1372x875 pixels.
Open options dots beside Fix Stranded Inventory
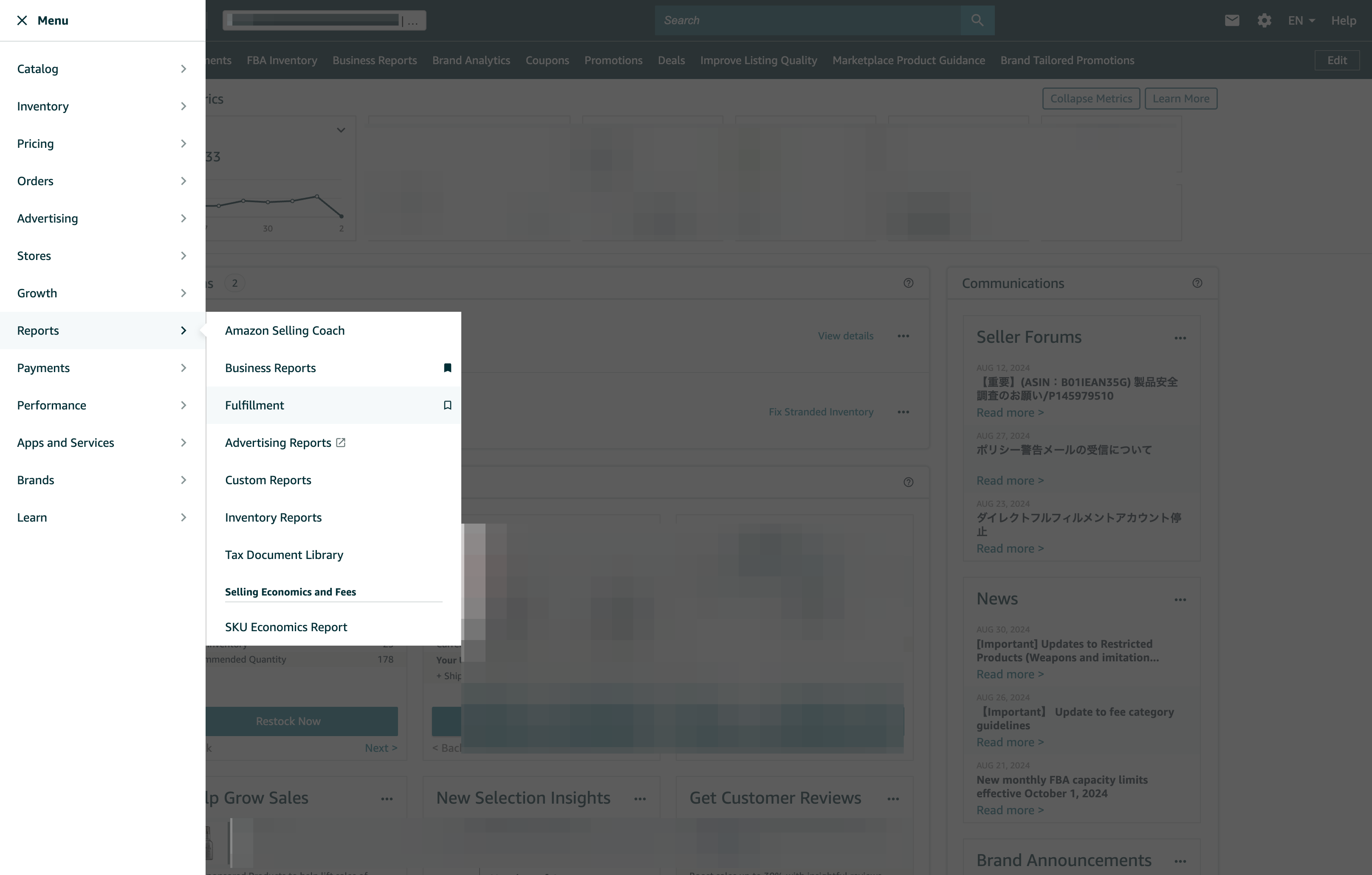pos(903,412)
